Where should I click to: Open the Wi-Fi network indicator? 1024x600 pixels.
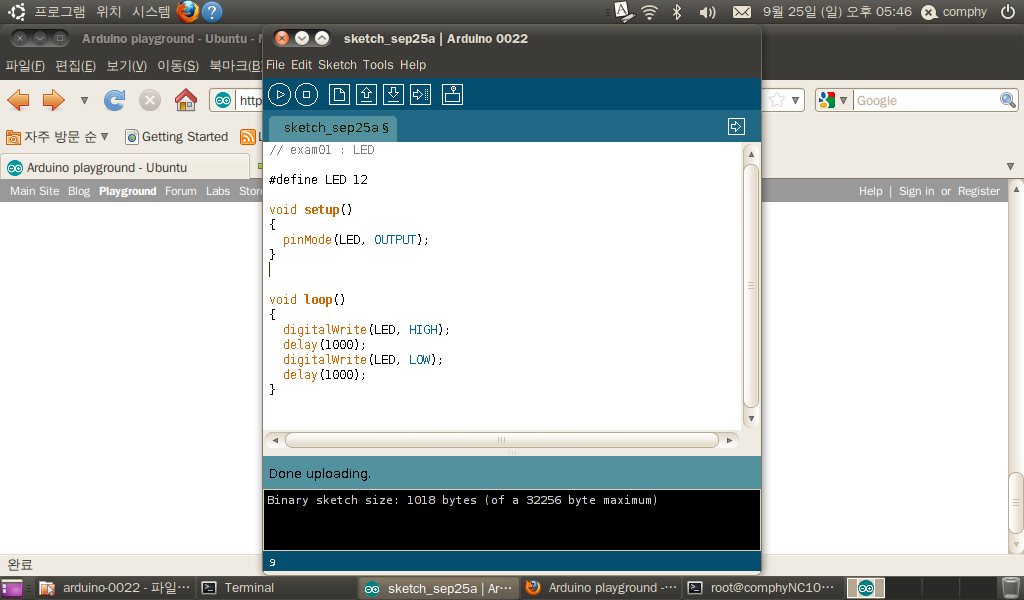(649, 12)
